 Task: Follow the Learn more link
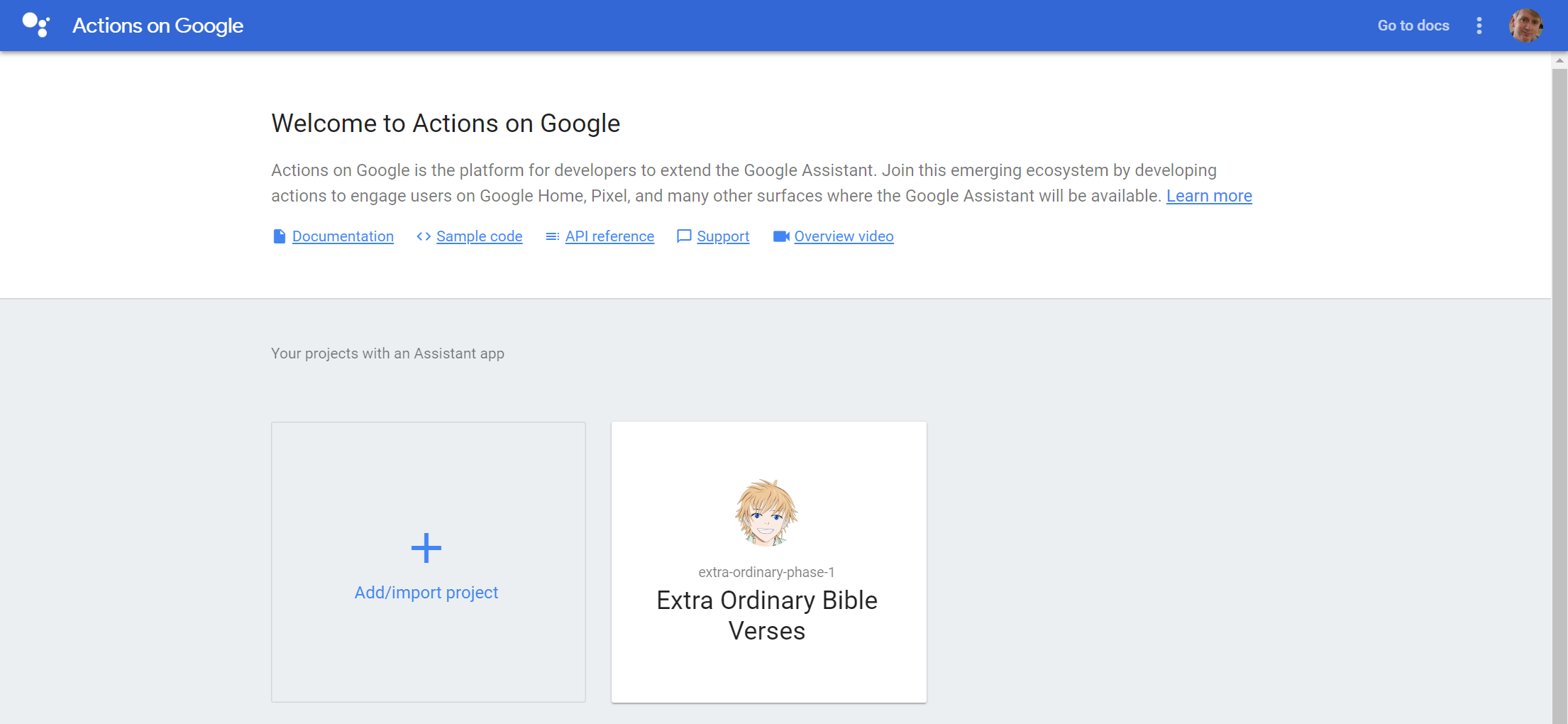point(1208,196)
